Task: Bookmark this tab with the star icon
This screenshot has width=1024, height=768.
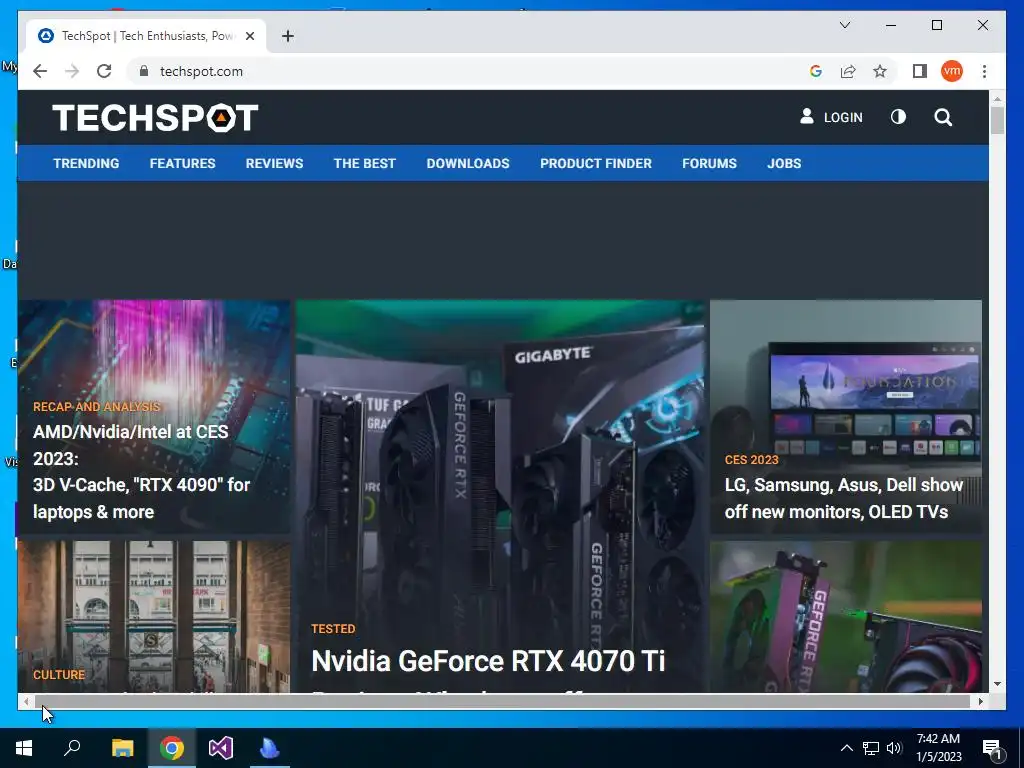Action: click(x=880, y=71)
